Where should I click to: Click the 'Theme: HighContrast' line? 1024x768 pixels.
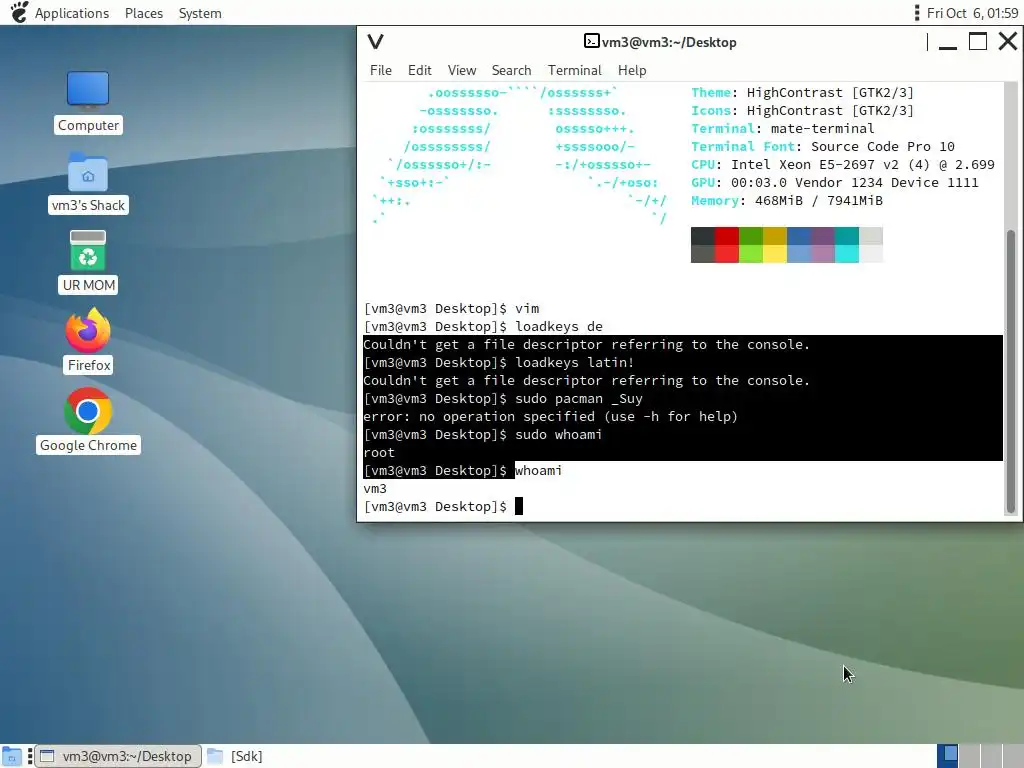click(x=802, y=93)
